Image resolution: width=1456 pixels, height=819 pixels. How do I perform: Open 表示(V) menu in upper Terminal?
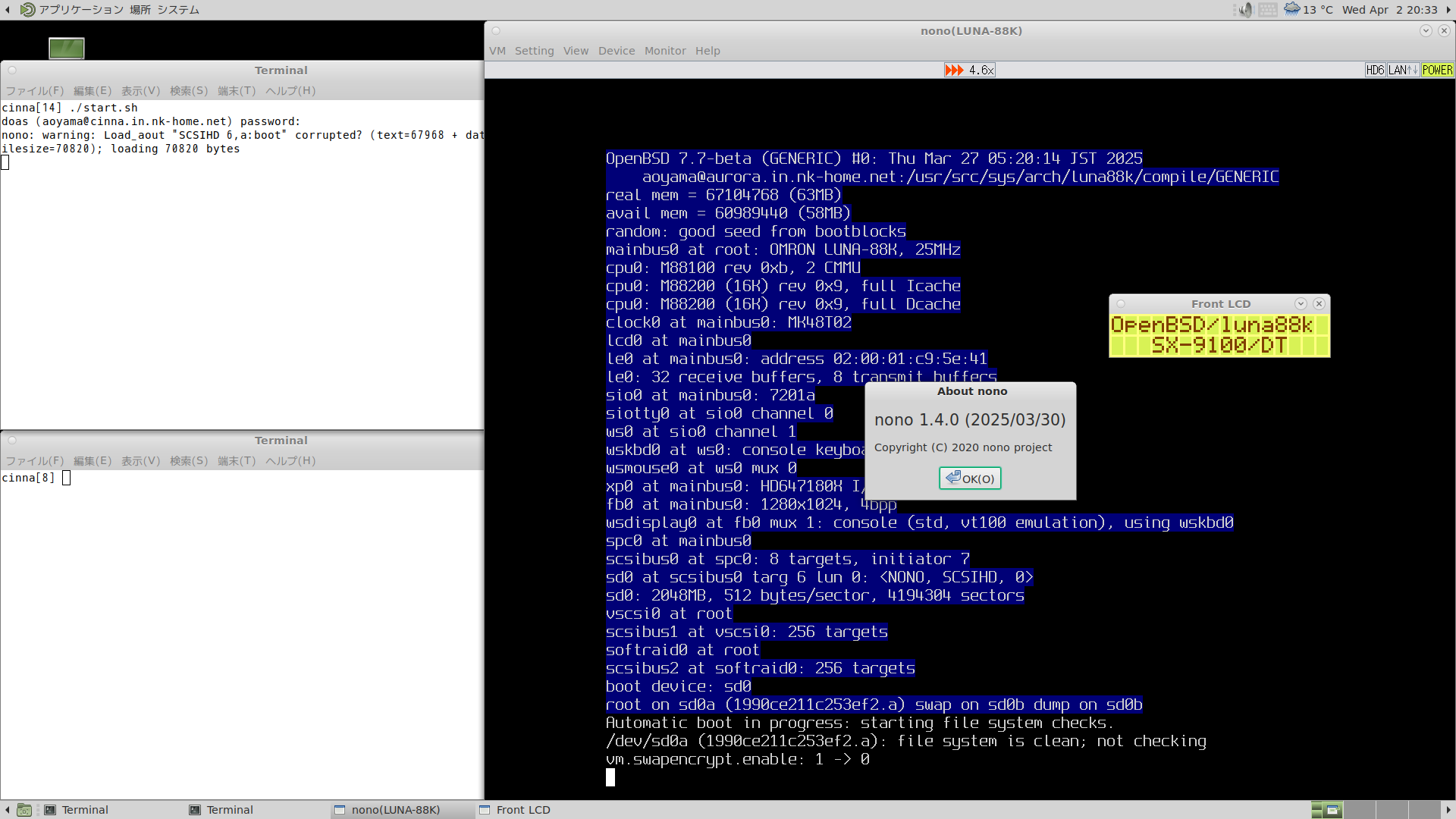141,91
